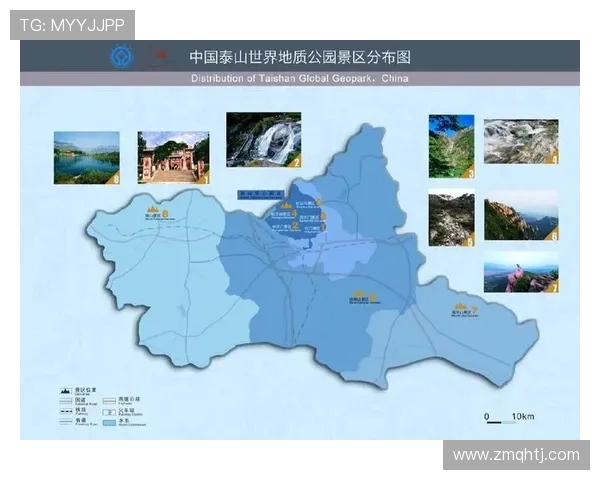
Task: Click scenic area label numbered 1 on map
Action: tap(315, 229)
